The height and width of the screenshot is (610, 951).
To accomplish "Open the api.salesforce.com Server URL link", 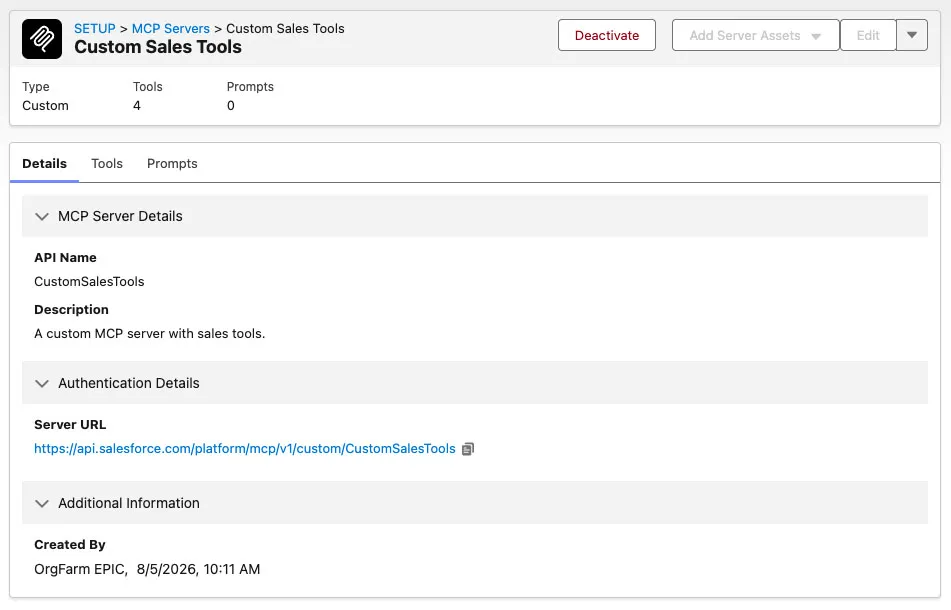I will pos(244,449).
